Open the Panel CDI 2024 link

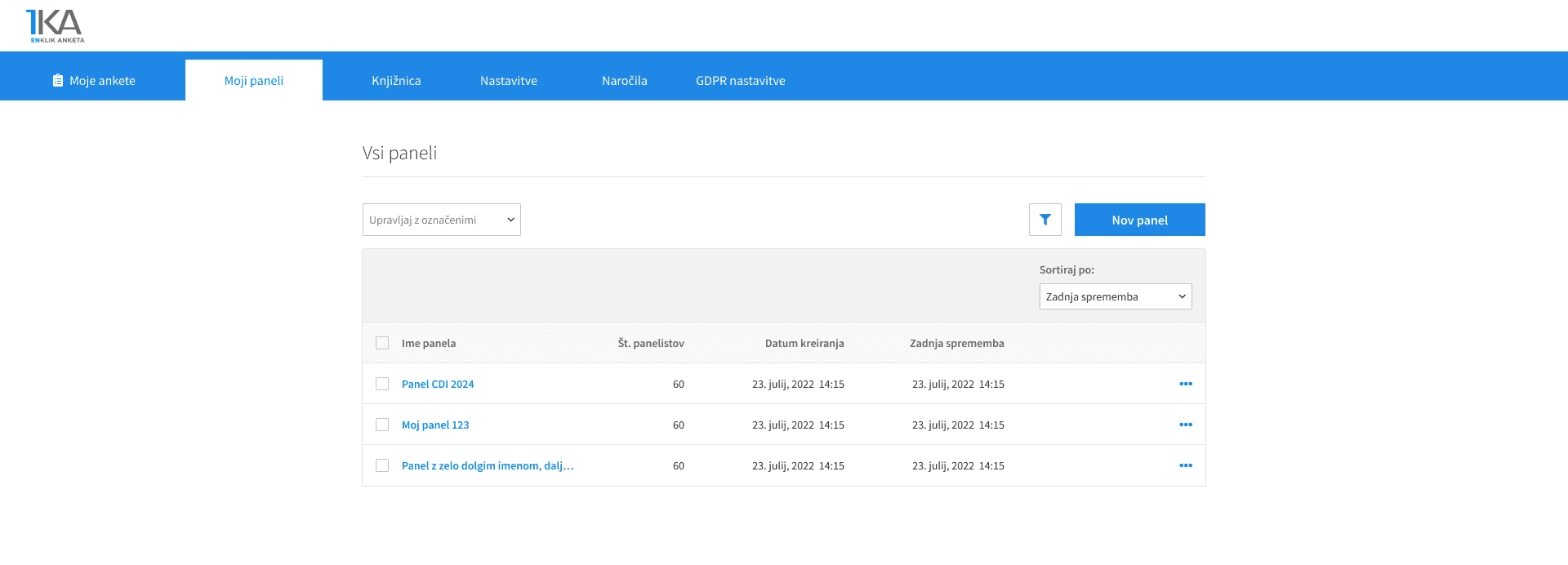(438, 384)
